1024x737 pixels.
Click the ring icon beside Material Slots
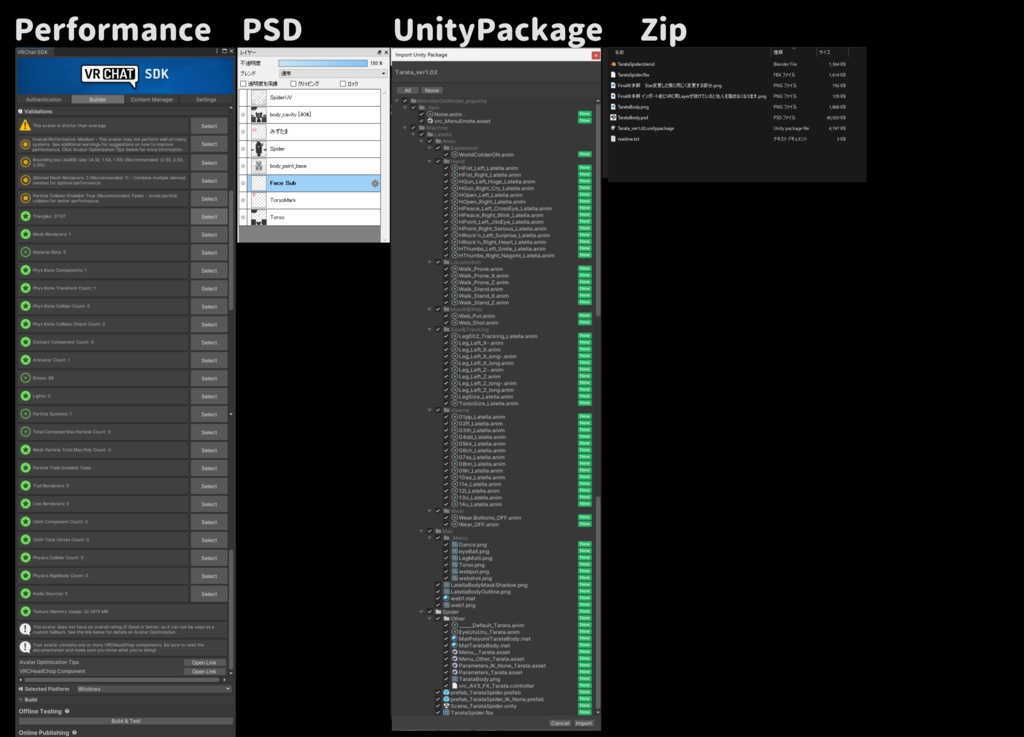click(x=25, y=252)
